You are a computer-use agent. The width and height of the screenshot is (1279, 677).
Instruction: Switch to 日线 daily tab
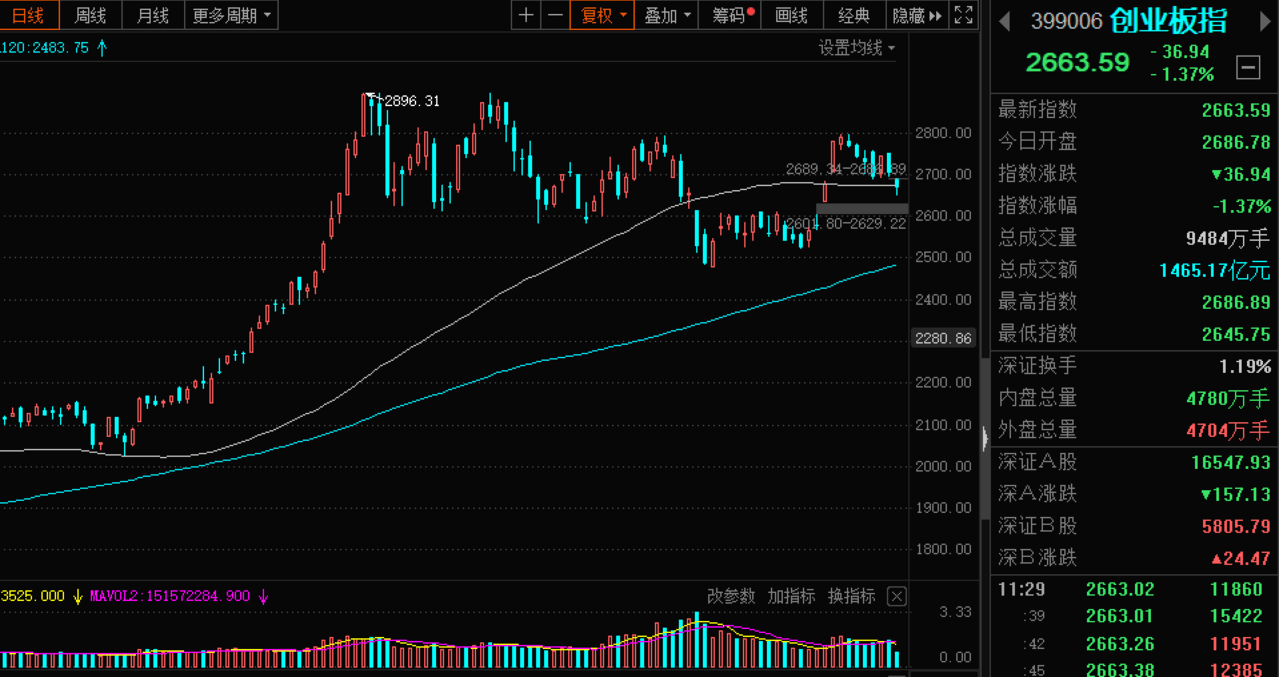pyautogui.click(x=29, y=15)
